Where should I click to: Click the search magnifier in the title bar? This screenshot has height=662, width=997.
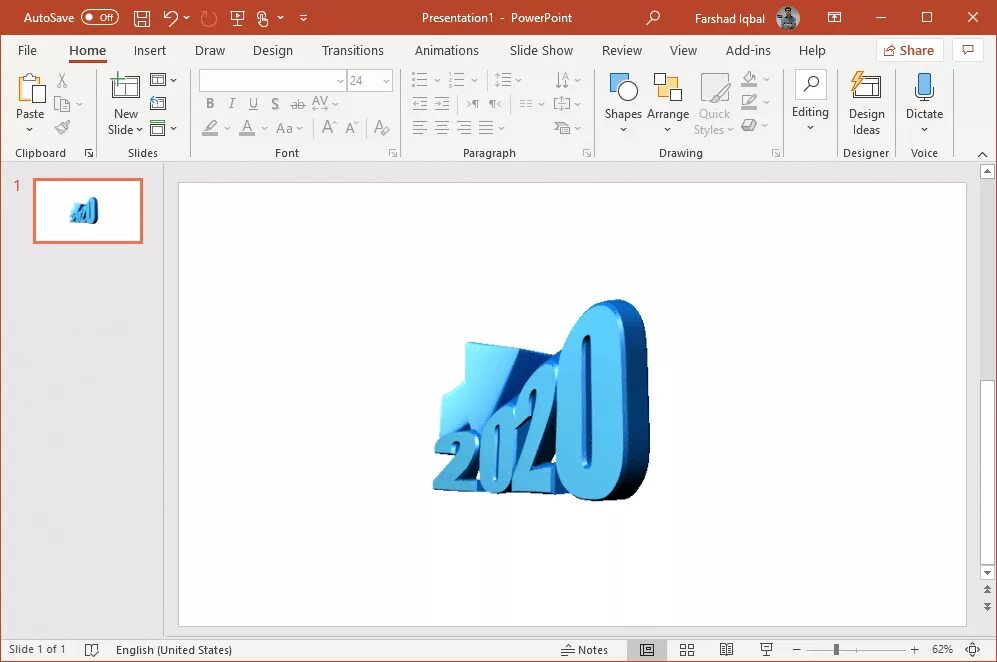(652, 18)
